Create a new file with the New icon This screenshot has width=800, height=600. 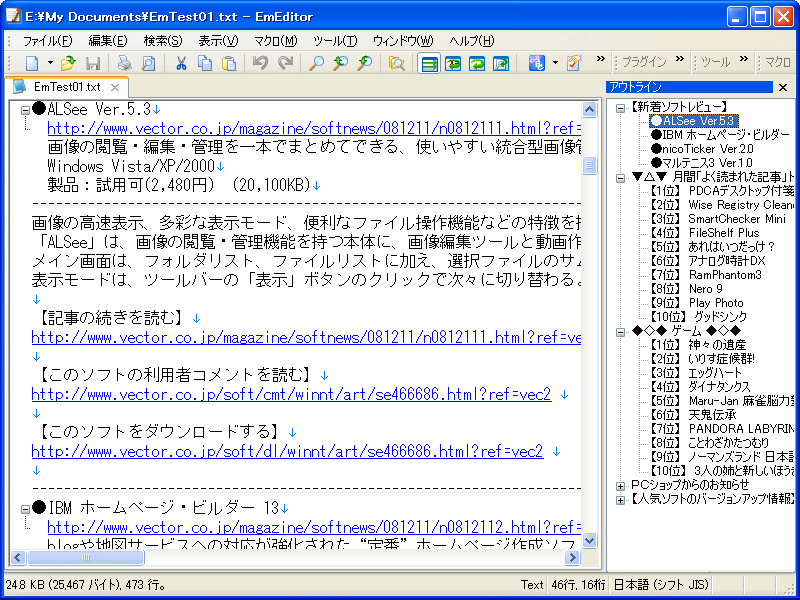point(32,63)
